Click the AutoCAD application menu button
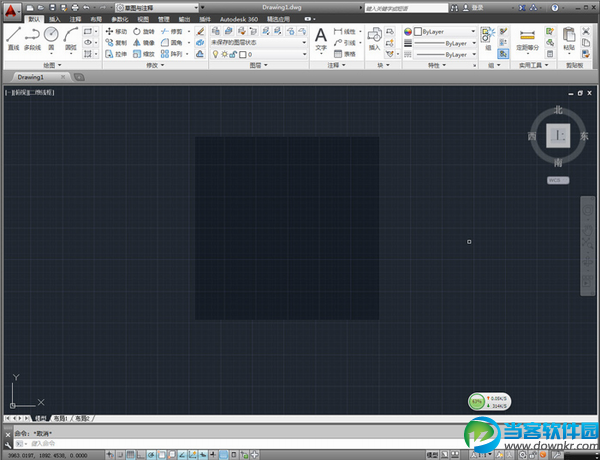 click(x=10, y=9)
